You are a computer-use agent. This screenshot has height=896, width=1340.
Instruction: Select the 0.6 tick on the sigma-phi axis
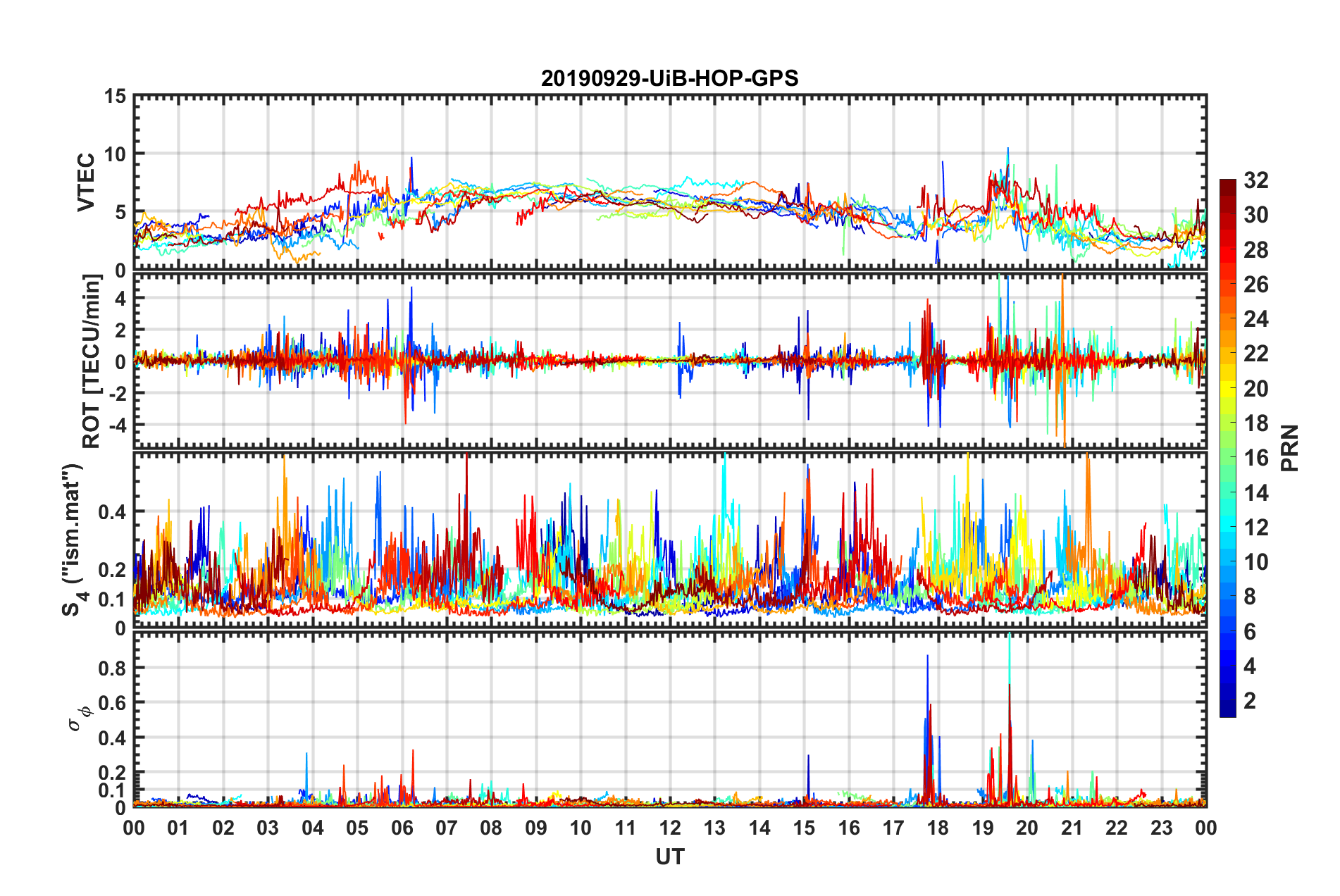click(113, 702)
